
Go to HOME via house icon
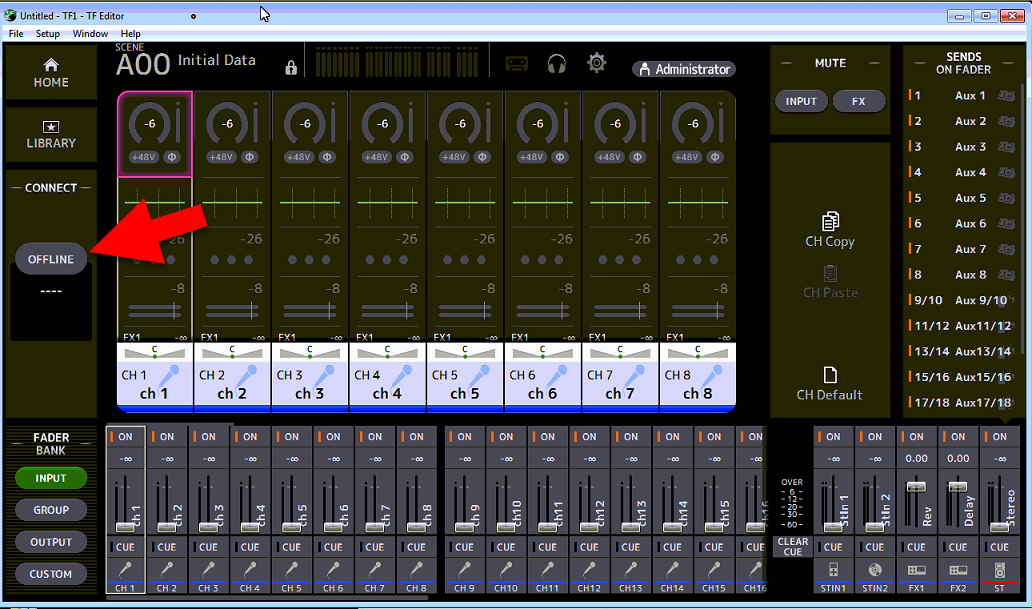(x=51, y=65)
